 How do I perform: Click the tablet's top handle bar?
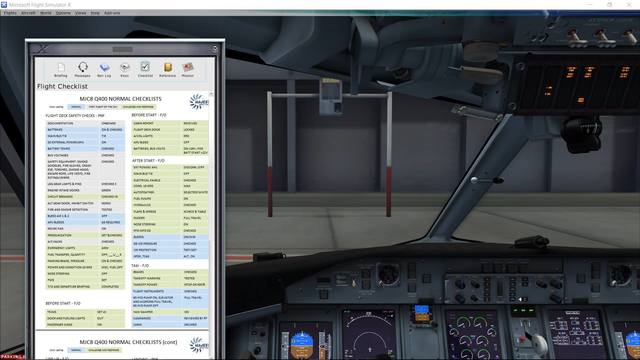[122, 49]
